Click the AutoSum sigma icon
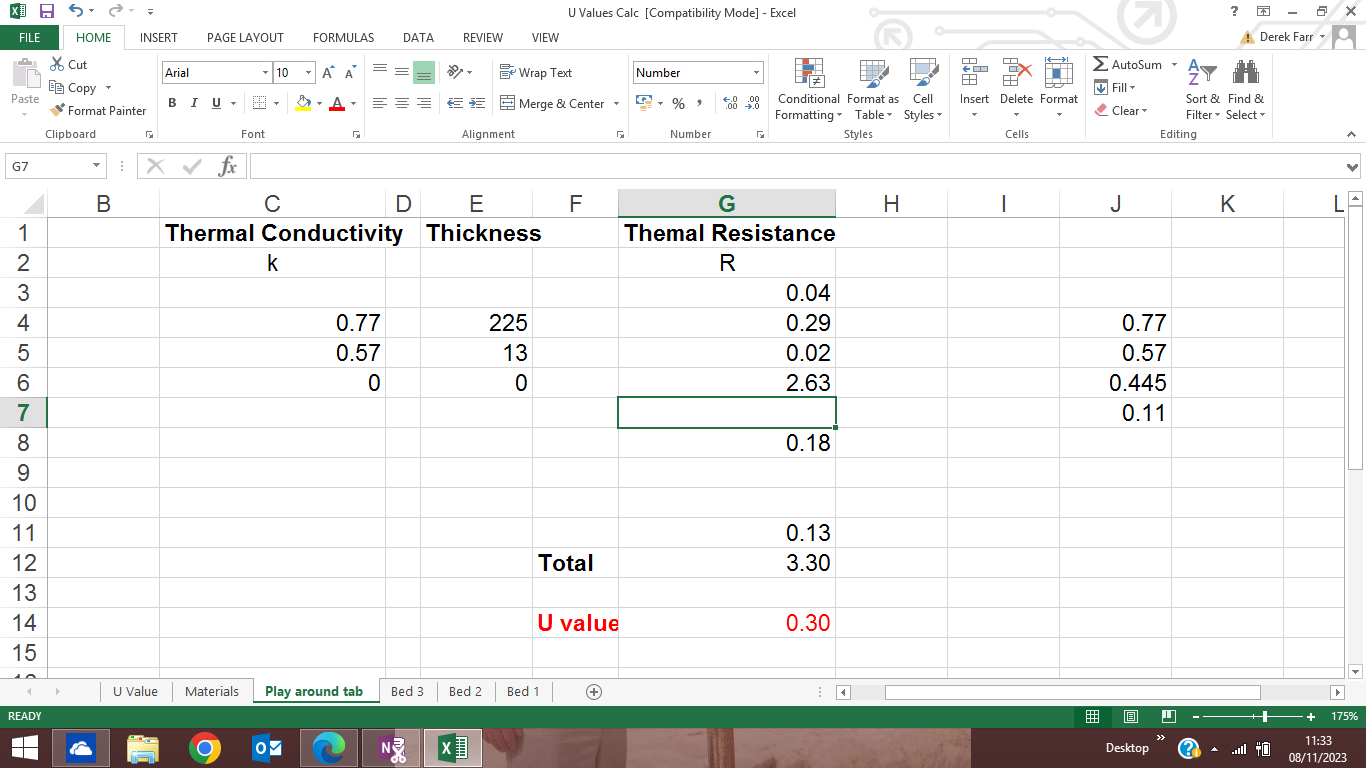The width and height of the screenshot is (1366, 768). click(1100, 65)
